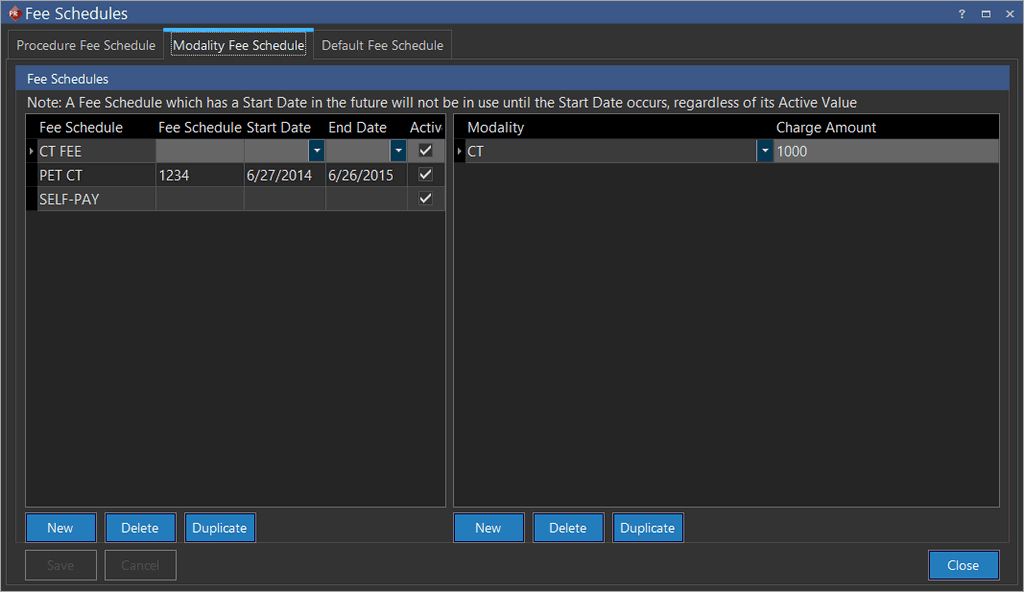Sort by the Charge Amount column header
The width and height of the screenshot is (1024, 592).
826,127
